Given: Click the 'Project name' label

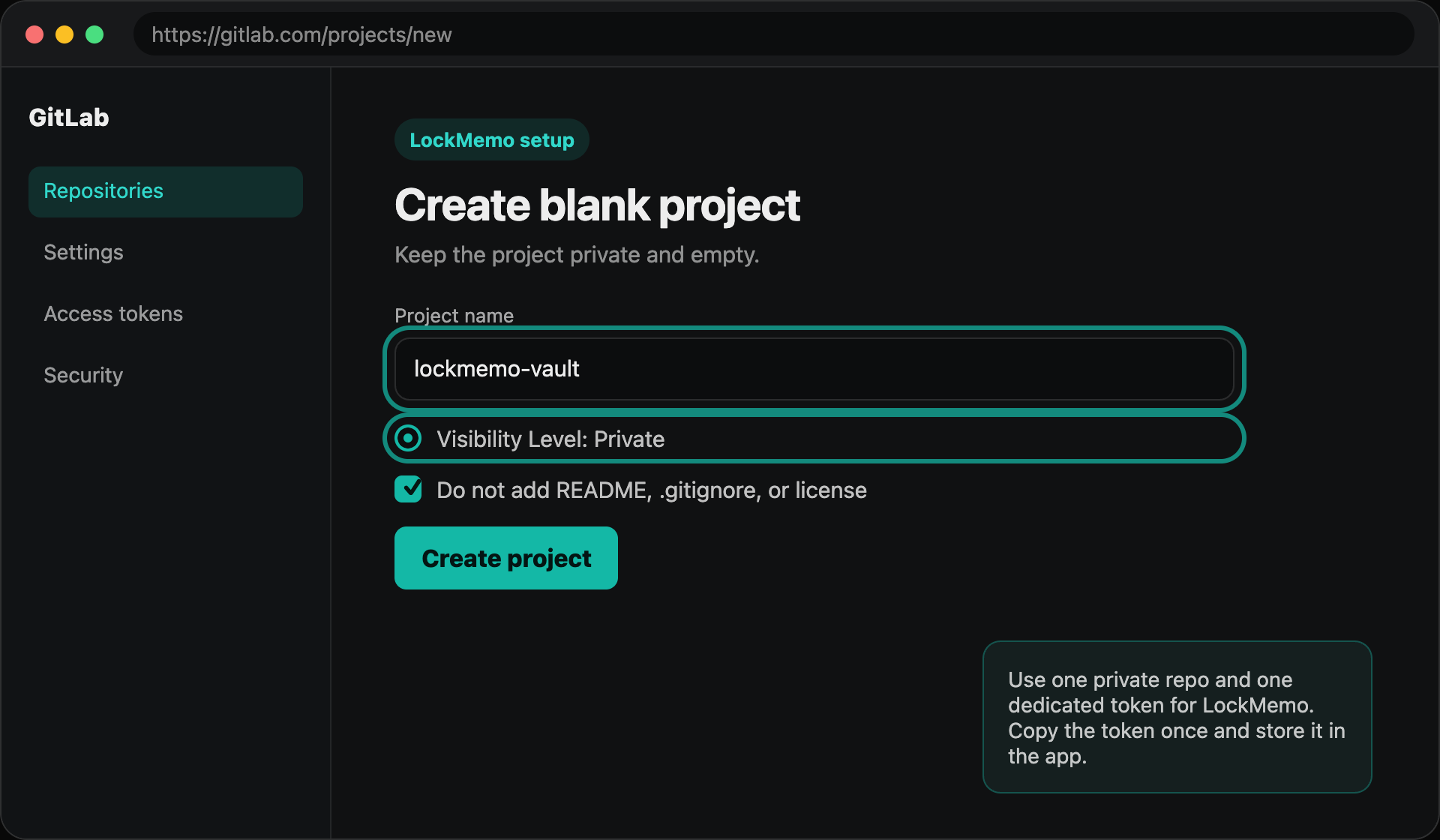Looking at the screenshot, I should (454, 316).
